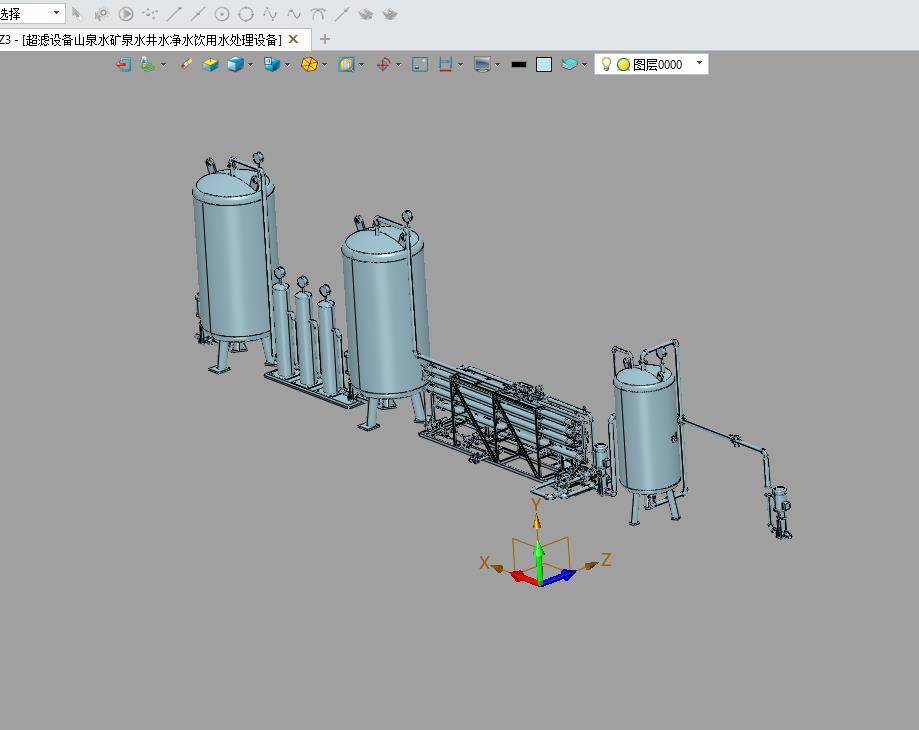Click the blue Z axis arrow
The width and height of the screenshot is (919, 730).
pyautogui.click(x=559, y=577)
